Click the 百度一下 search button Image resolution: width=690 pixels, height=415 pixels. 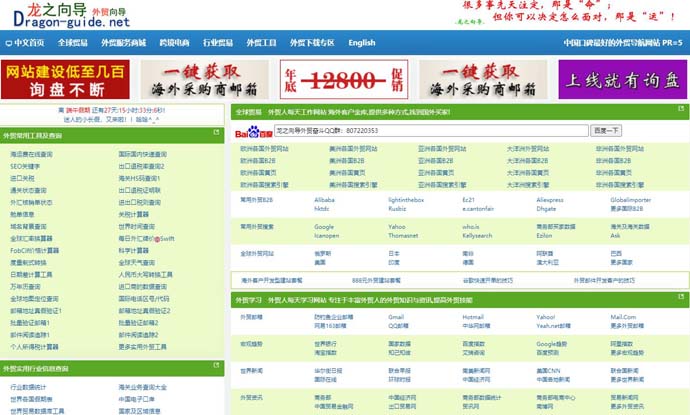606,131
